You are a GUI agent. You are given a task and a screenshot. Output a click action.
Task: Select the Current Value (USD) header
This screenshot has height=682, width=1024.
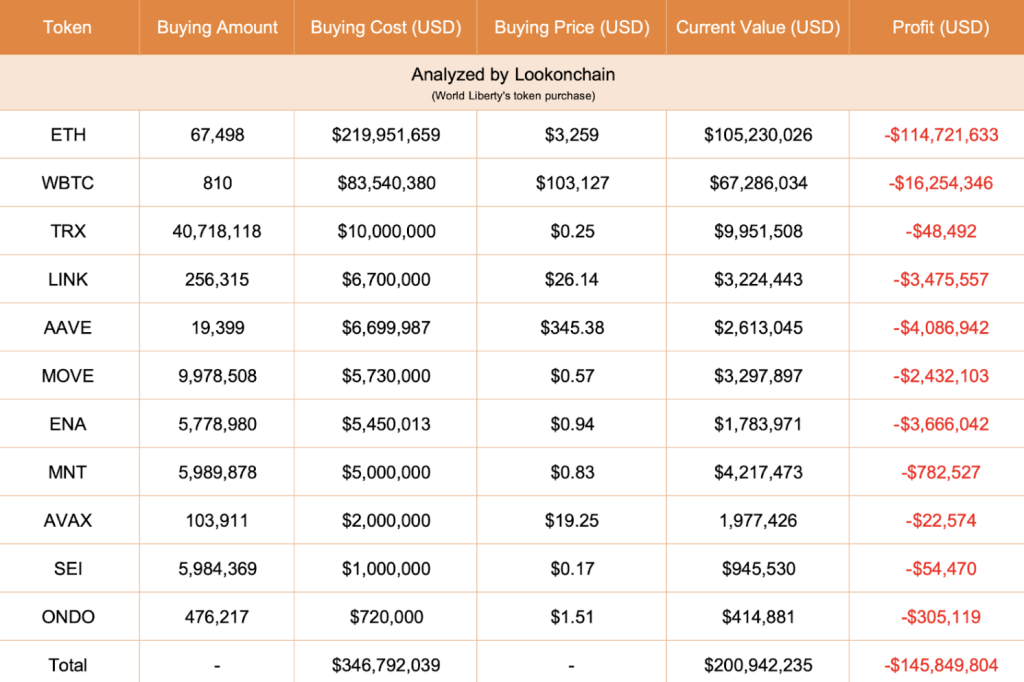pos(757,27)
